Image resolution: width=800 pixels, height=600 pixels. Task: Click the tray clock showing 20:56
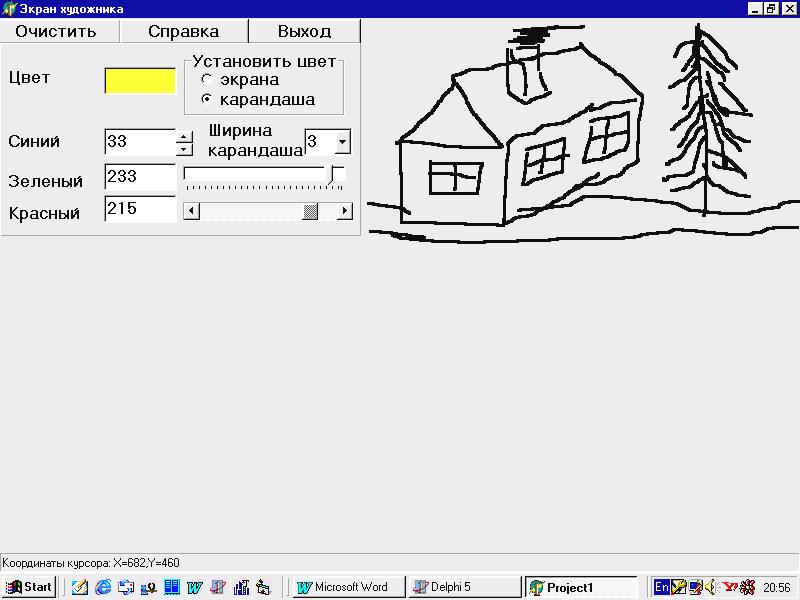777,588
